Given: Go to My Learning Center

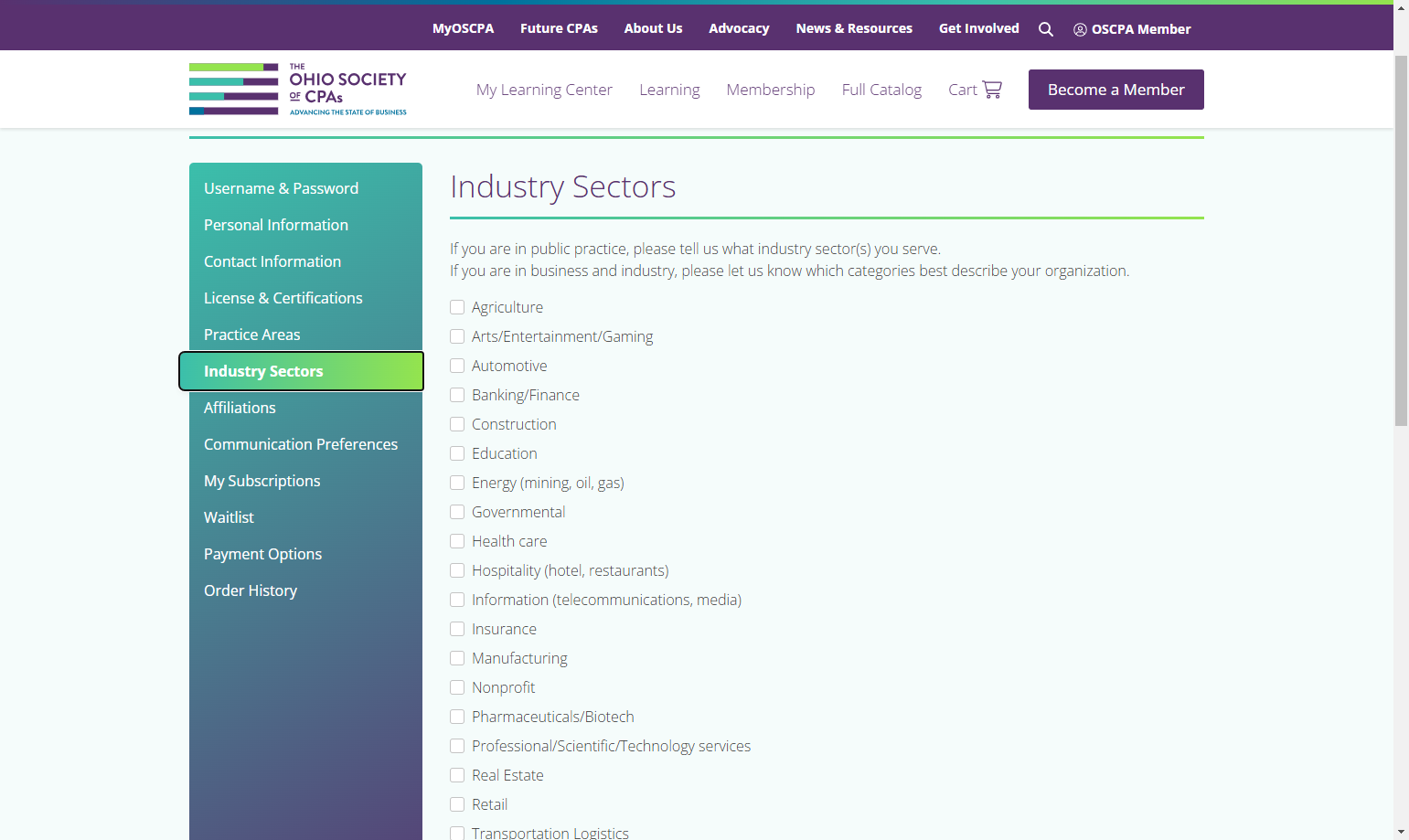Looking at the screenshot, I should 544,90.
